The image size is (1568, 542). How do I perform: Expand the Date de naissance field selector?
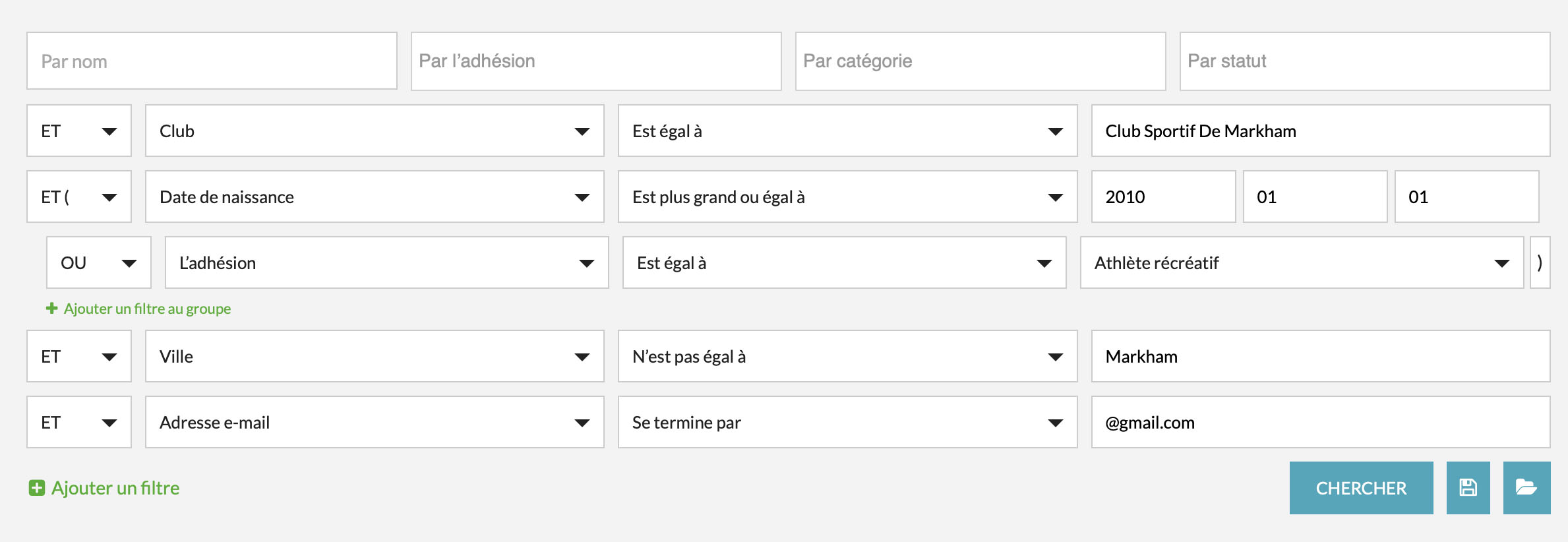pyautogui.click(x=374, y=197)
